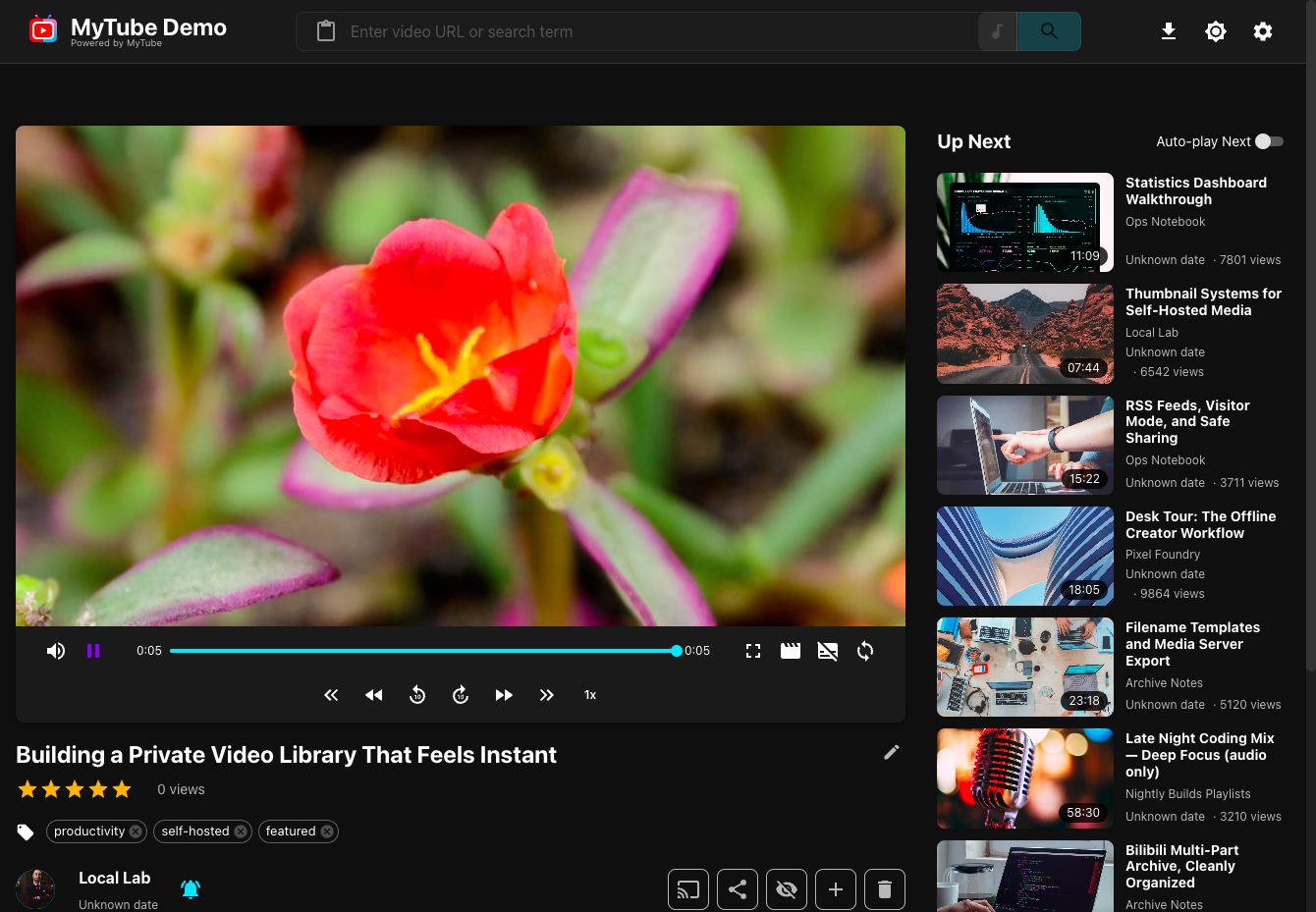Paste from clipboard into search field

click(x=326, y=31)
